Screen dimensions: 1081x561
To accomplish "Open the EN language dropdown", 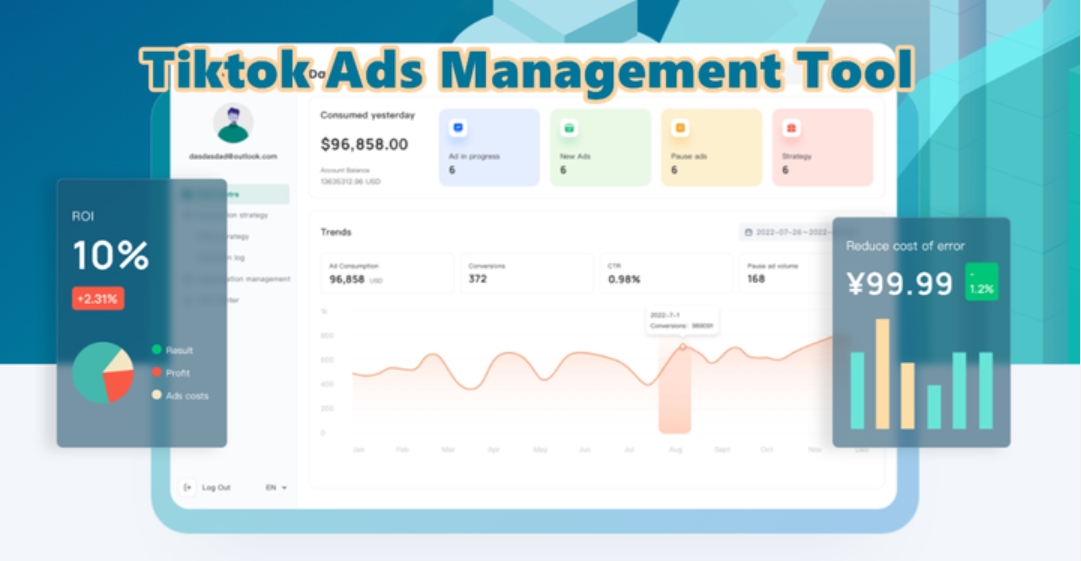I will [x=276, y=487].
